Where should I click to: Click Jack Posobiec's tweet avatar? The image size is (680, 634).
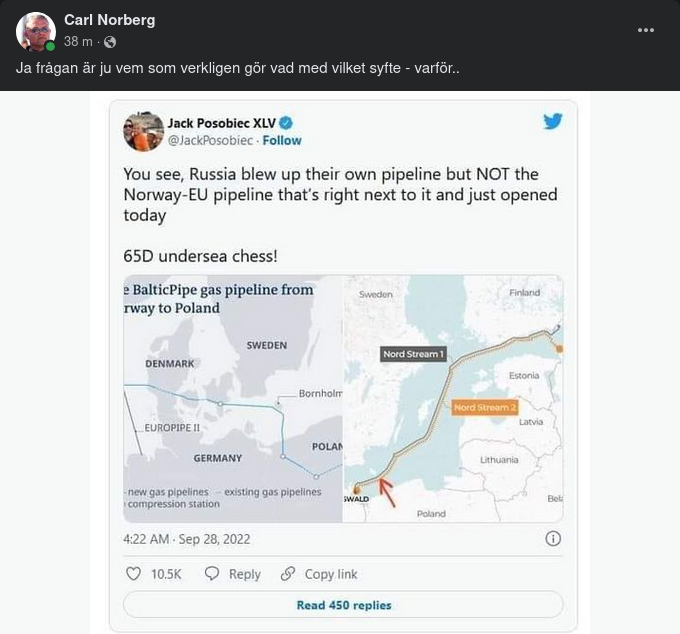tap(143, 131)
